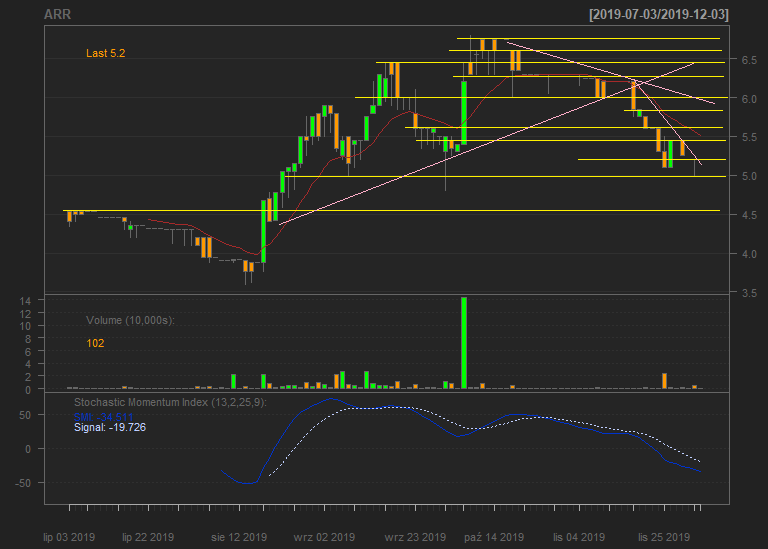Click the 6 volume axis label
Viewport: 768px width, 549px height.
(28, 352)
